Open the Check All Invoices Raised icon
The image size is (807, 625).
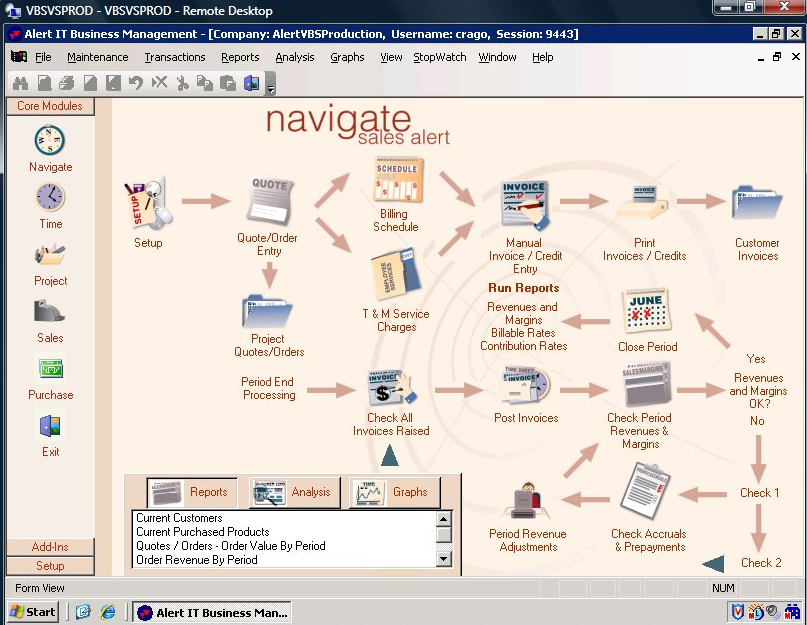pos(391,388)
